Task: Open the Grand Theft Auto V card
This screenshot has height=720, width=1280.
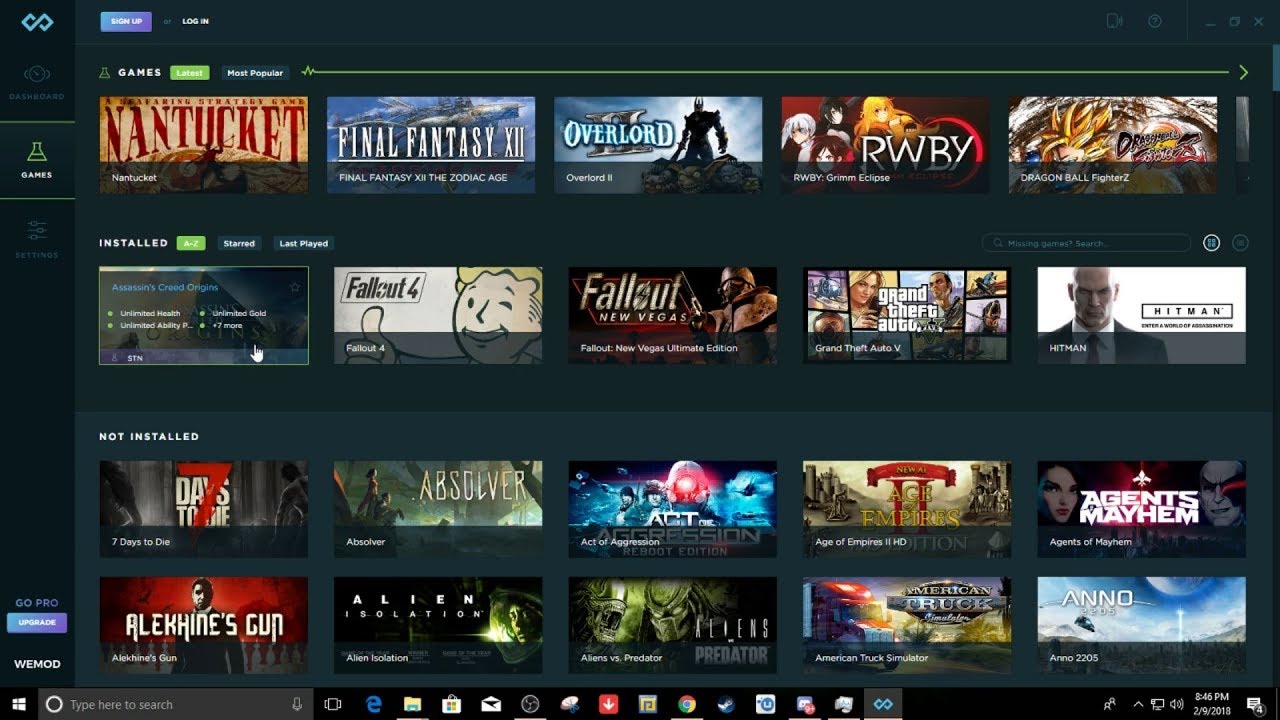Action: [x=907, y=315]
